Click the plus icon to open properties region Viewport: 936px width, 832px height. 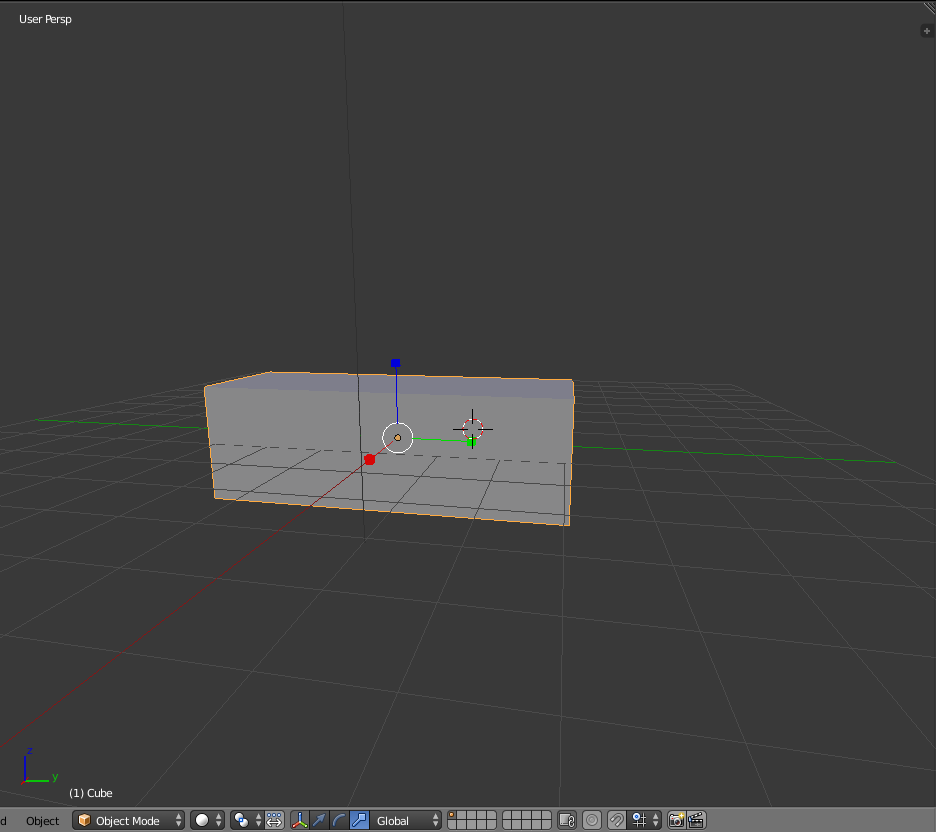pyautogui.click(x=927, y=31)
